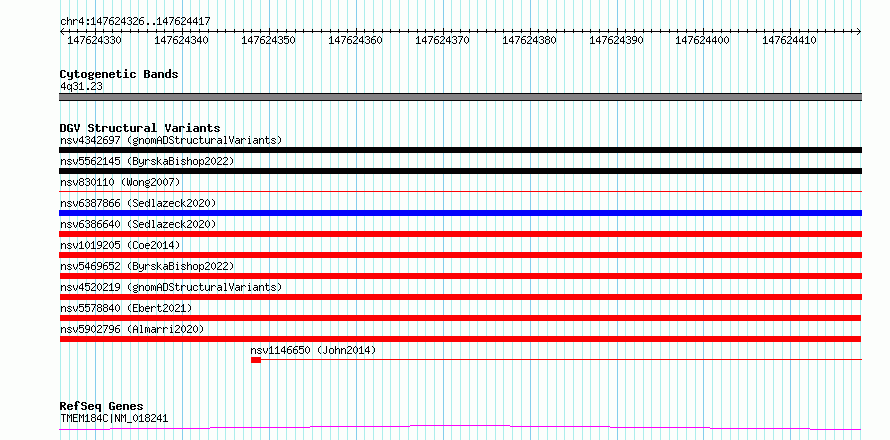Click the Cytogenetic Bands track title
The width and height of the screenshot is (890, 440).
click(119, 74)
